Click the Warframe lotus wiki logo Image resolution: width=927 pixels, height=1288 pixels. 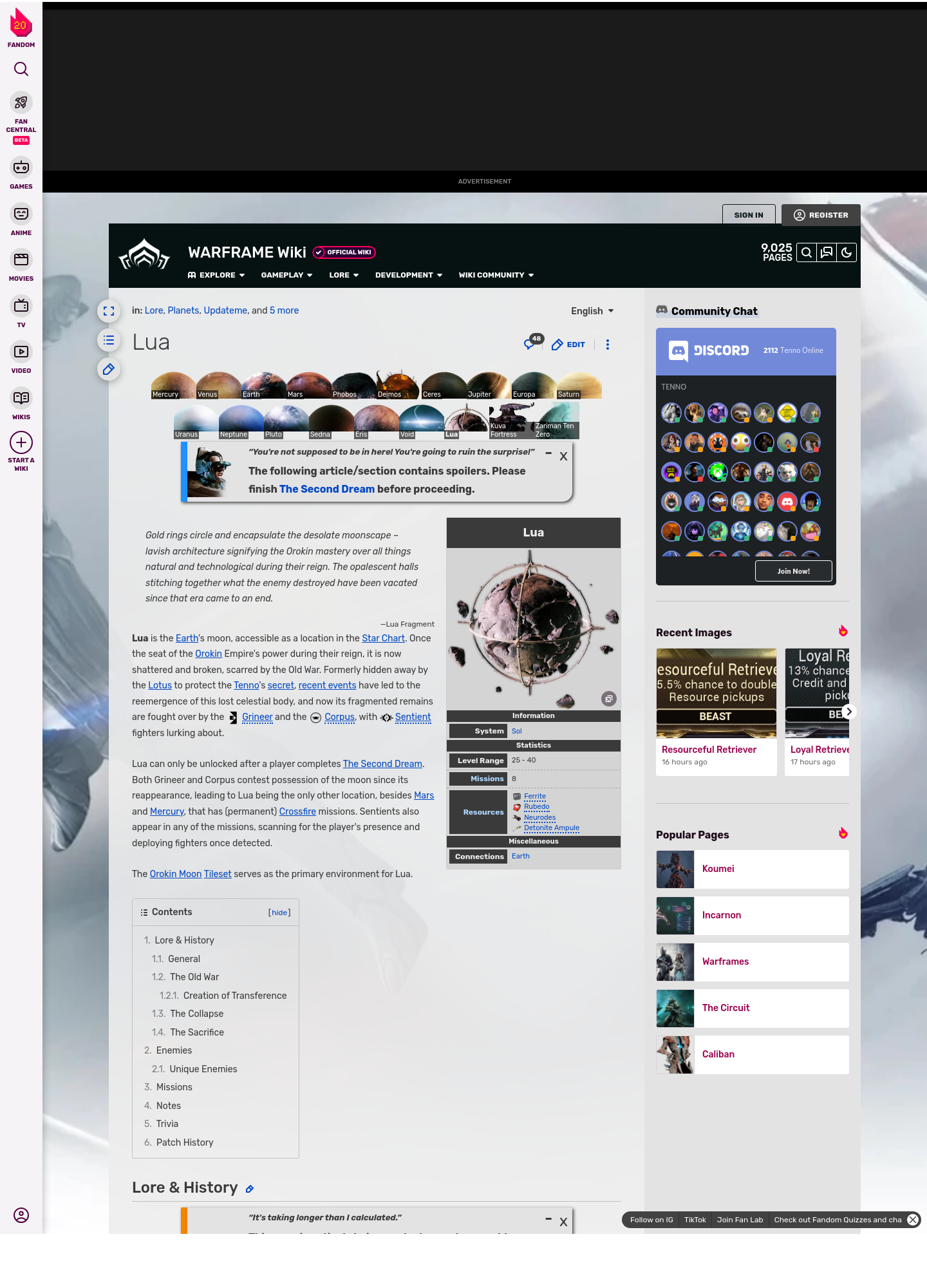point(144,255)
